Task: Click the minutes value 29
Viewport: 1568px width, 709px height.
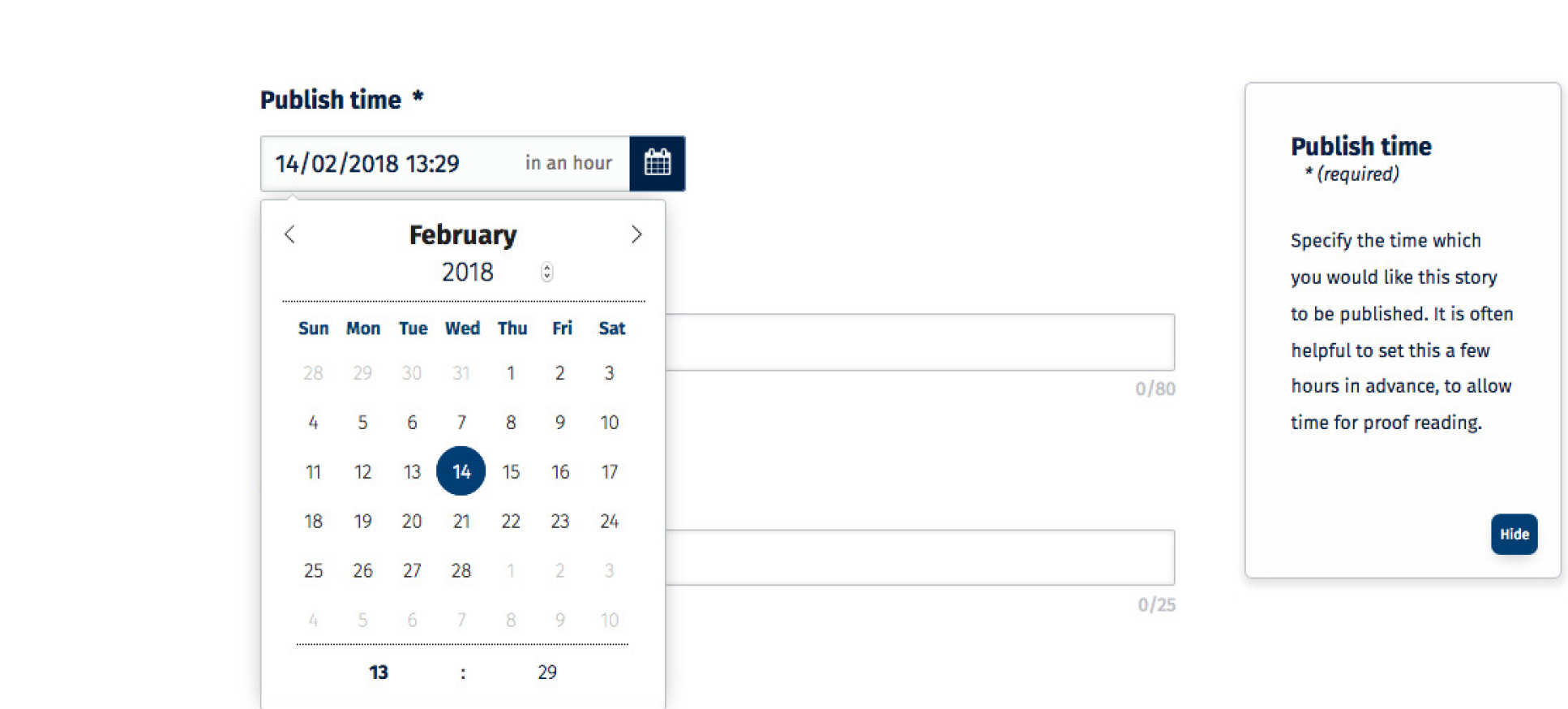Action: (x=547, y=672)
